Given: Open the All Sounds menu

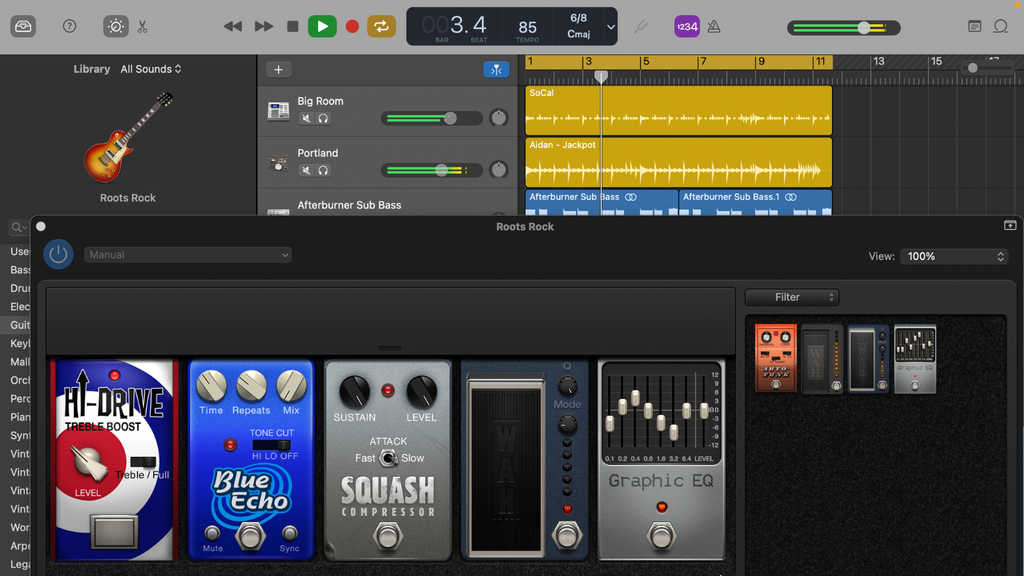Looking at the screenshot, I should [150, 69].
